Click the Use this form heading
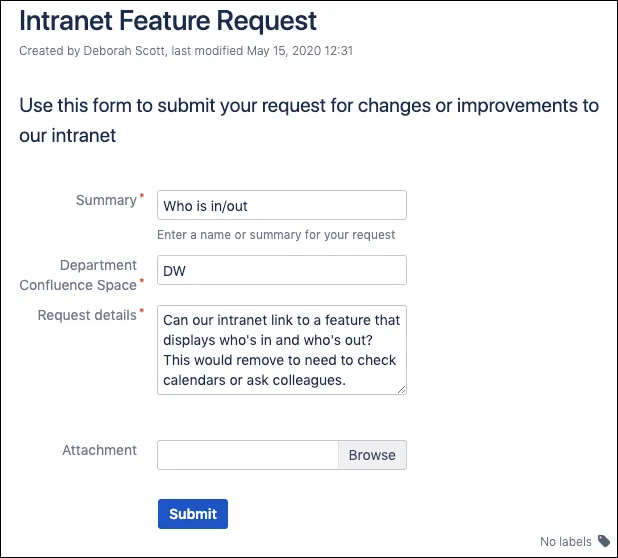 coord(309,120)
